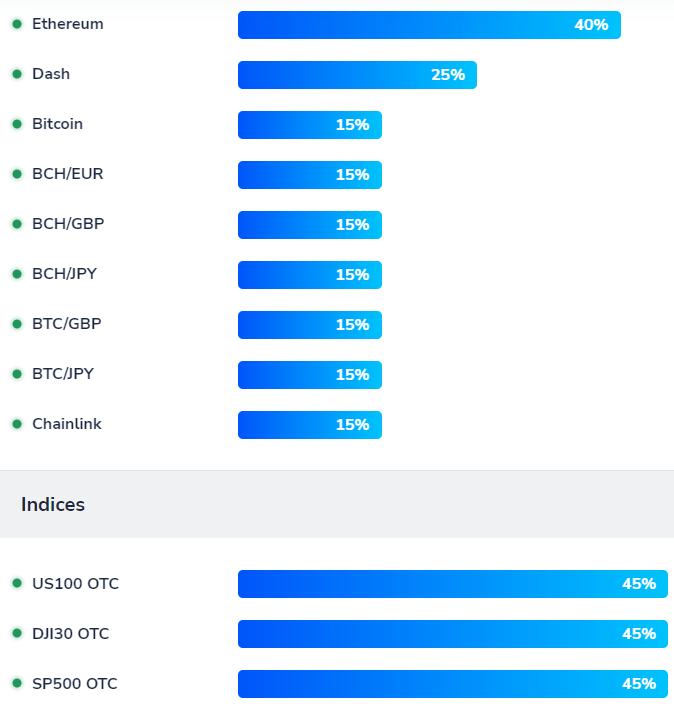Click the green dot next to BCH/EUR

pyautogui.click(x=17, y=174)
